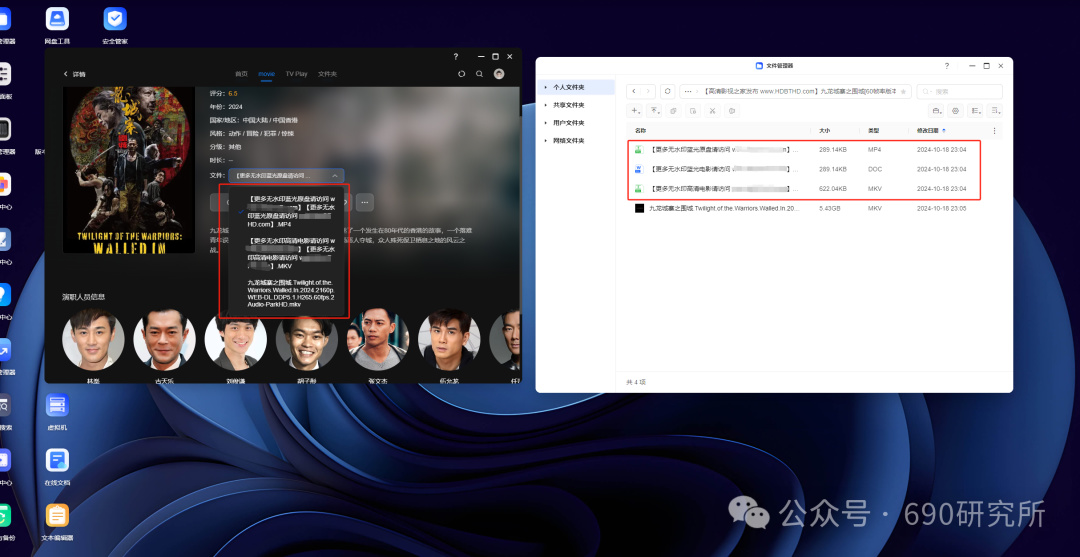Click the file manager forward navigation arrow
1080x557 pixels.
coord(648,92)
